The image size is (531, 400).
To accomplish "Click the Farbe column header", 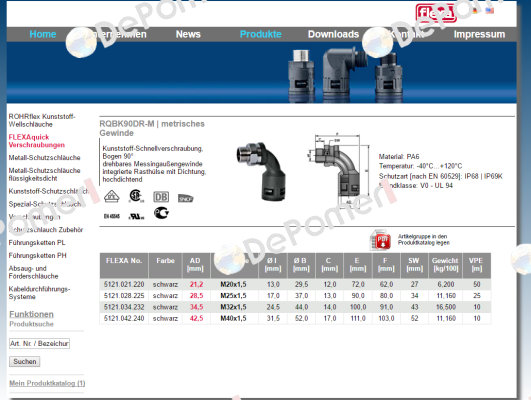I will tap(165, 265).
